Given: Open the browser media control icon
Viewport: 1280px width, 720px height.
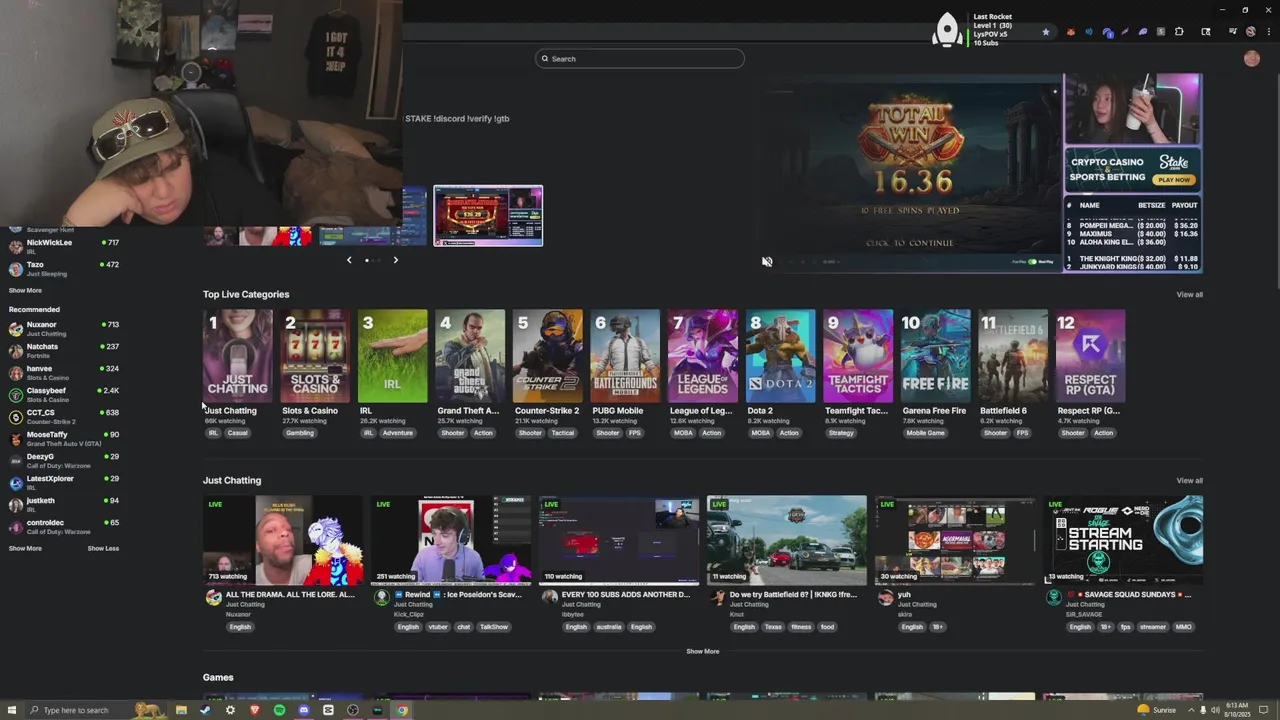Looking at the screenshot, I should [1232, 32].
